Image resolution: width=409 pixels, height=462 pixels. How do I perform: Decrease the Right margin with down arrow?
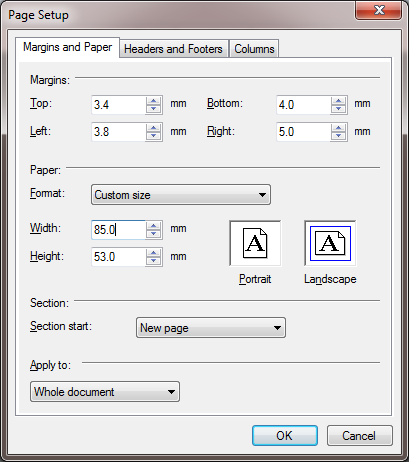[339, 136]
